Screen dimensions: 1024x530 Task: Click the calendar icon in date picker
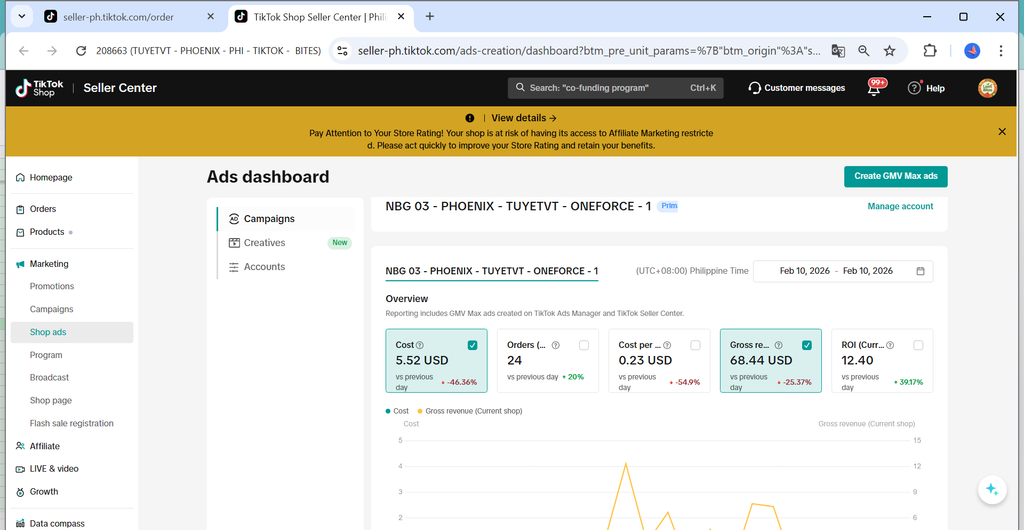(x=920, y=271)
